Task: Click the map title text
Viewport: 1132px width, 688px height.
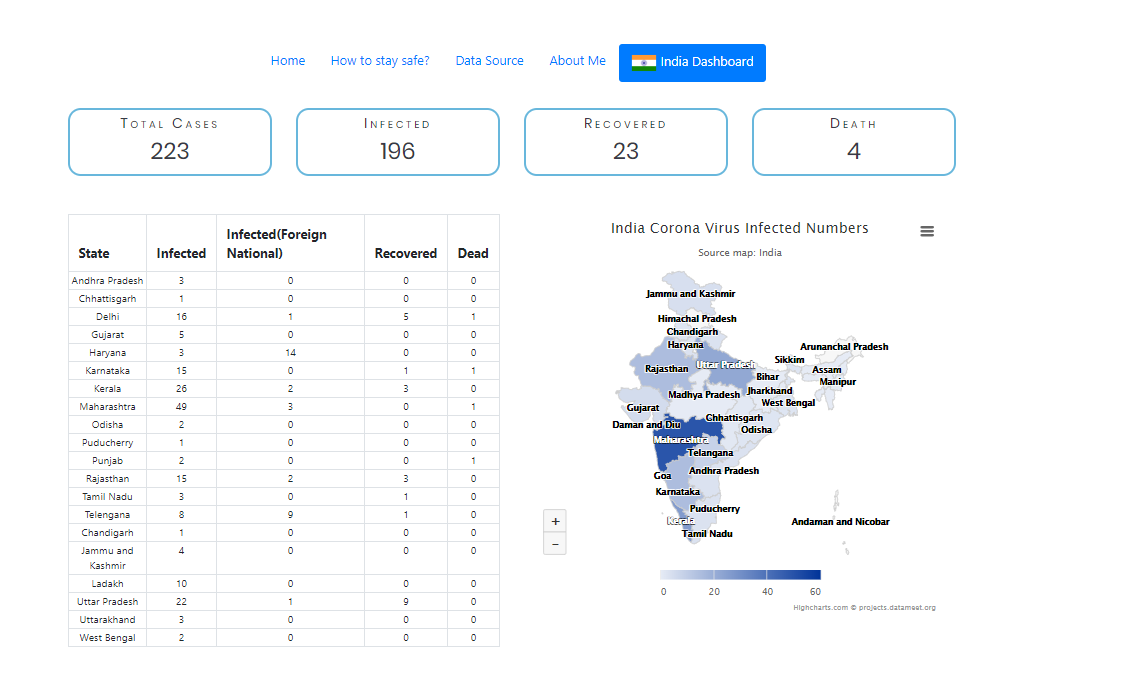Action: pyautogui.click(x=739, y=228)
